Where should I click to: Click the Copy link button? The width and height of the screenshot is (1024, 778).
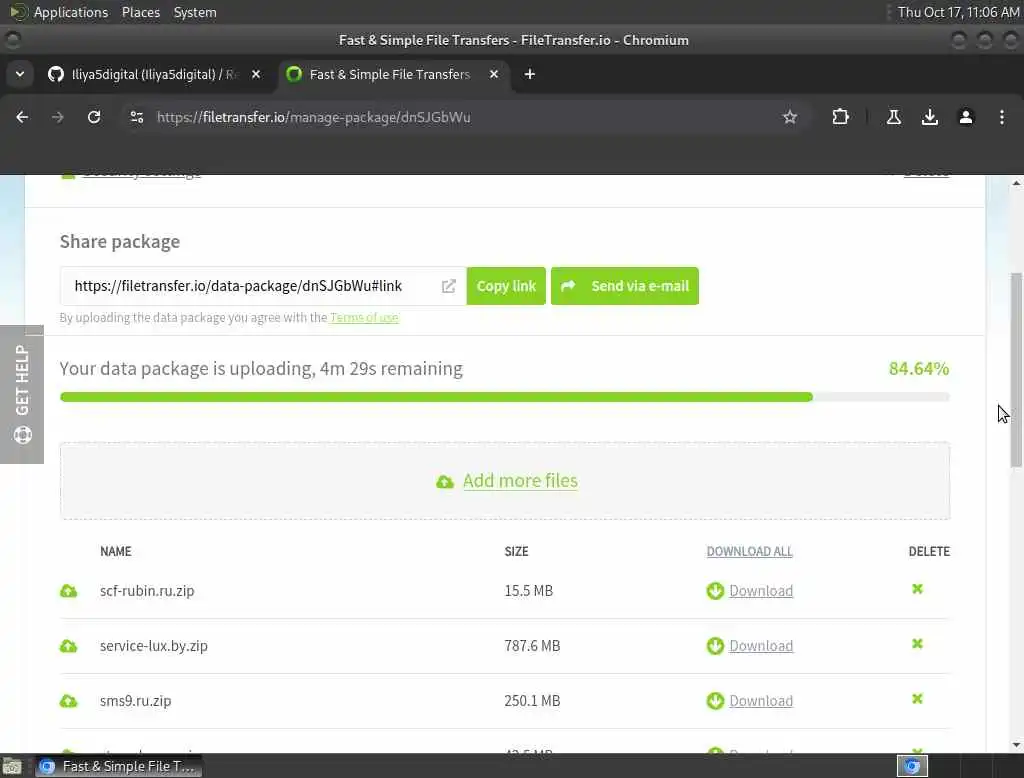point(506,286)
